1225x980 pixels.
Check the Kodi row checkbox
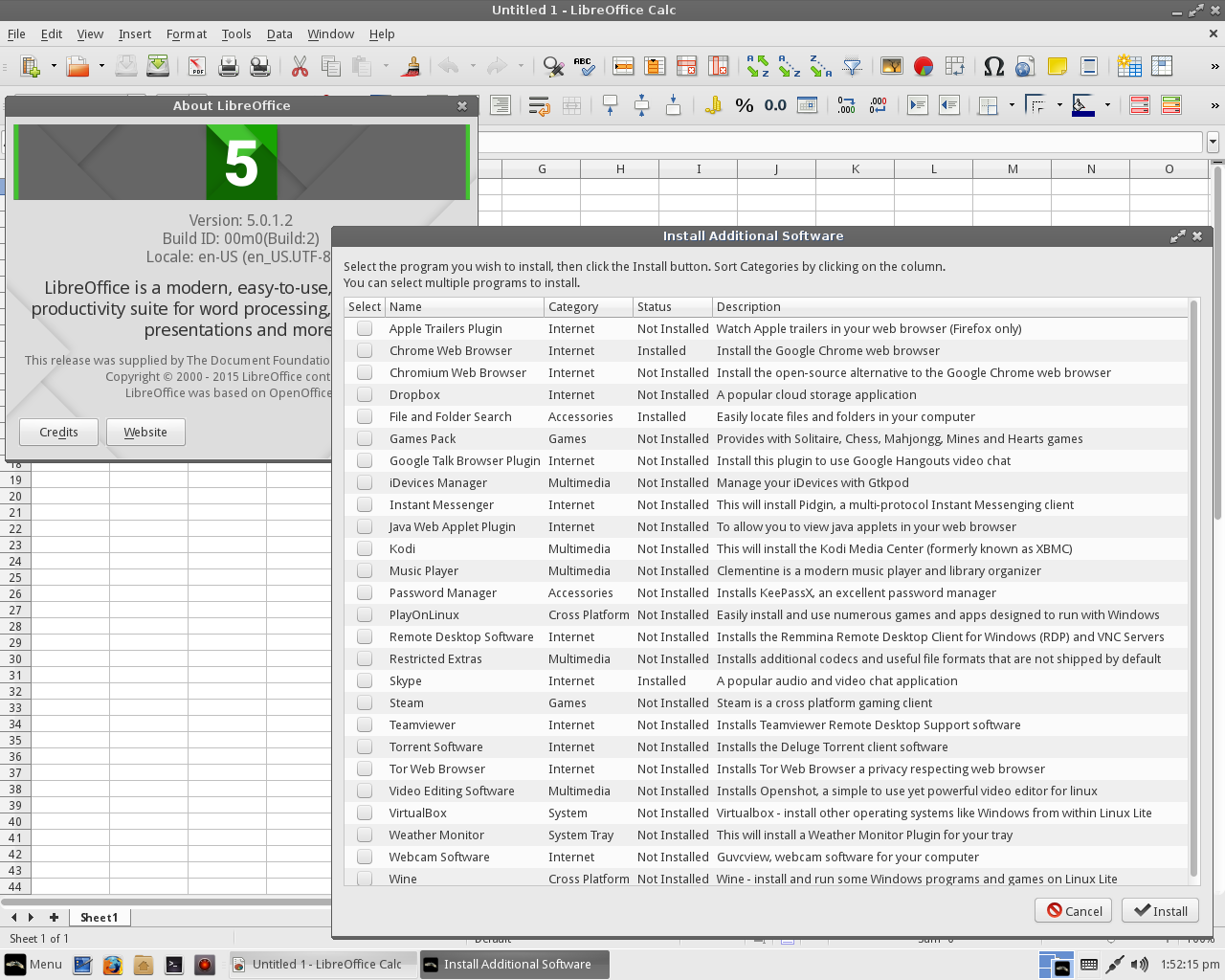(365, 548)
